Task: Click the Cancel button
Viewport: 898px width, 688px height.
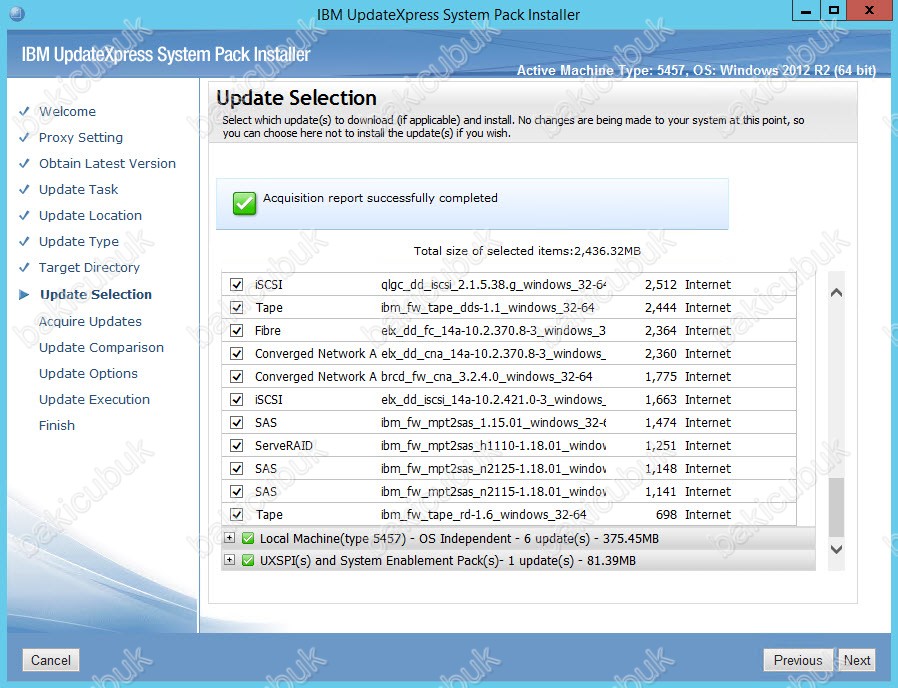Action: [x=51, y=660]
